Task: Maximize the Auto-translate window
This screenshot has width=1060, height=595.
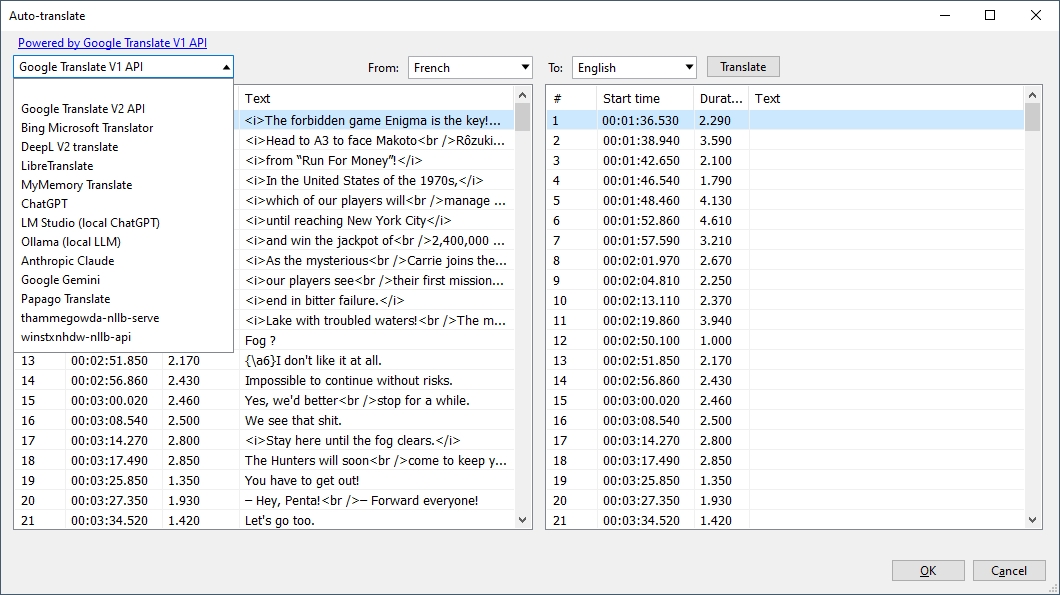Action: click(990, 15)
